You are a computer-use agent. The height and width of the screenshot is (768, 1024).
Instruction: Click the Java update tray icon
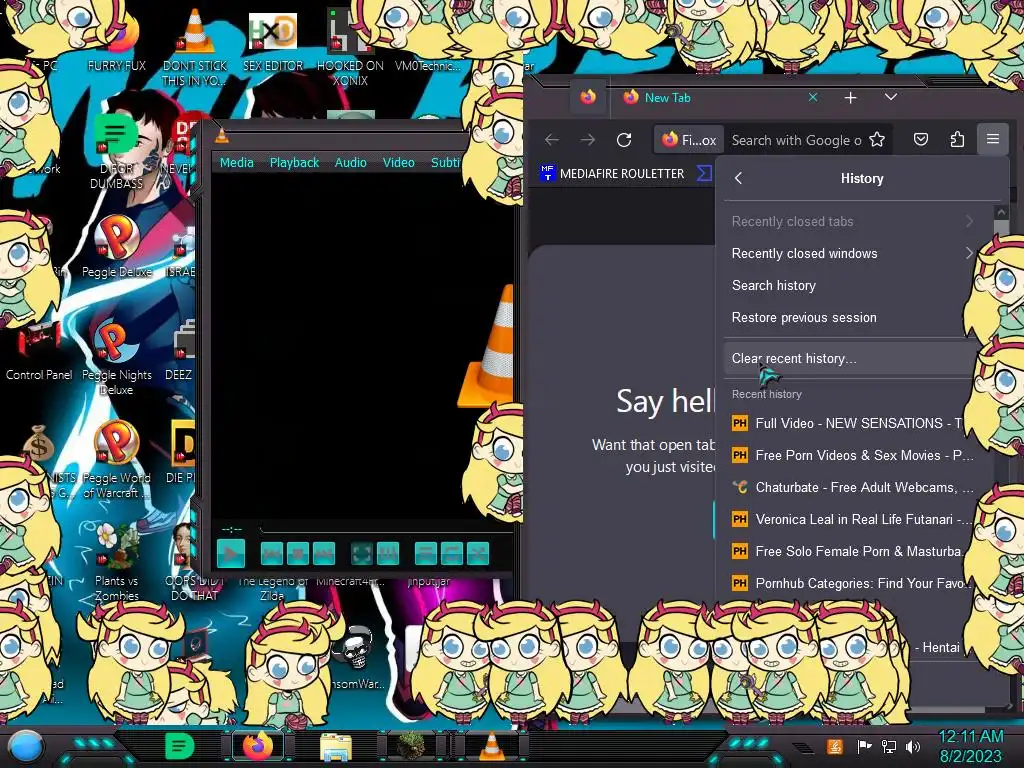[x=835, y=746]
